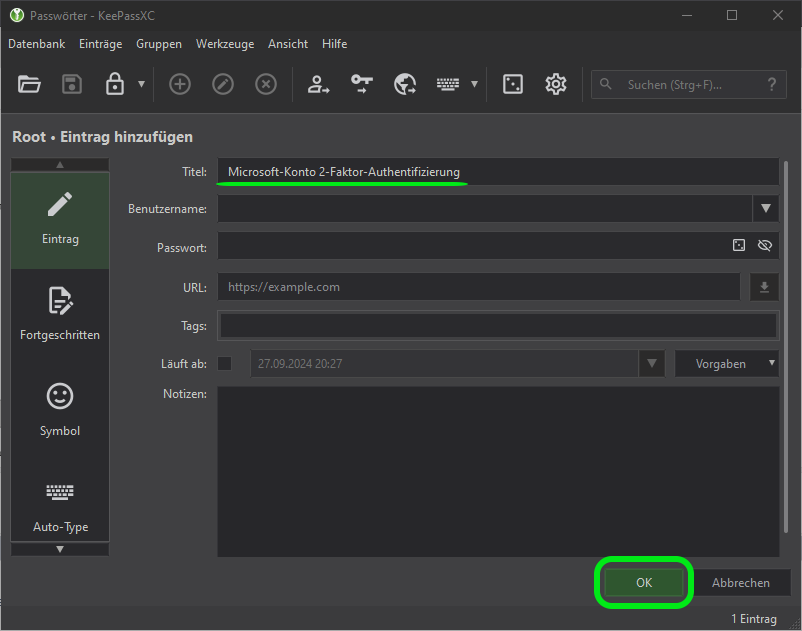Viewport: 802px width, 631px height.
Task: Open settings gear icon in toolbar
Action: 556,85
